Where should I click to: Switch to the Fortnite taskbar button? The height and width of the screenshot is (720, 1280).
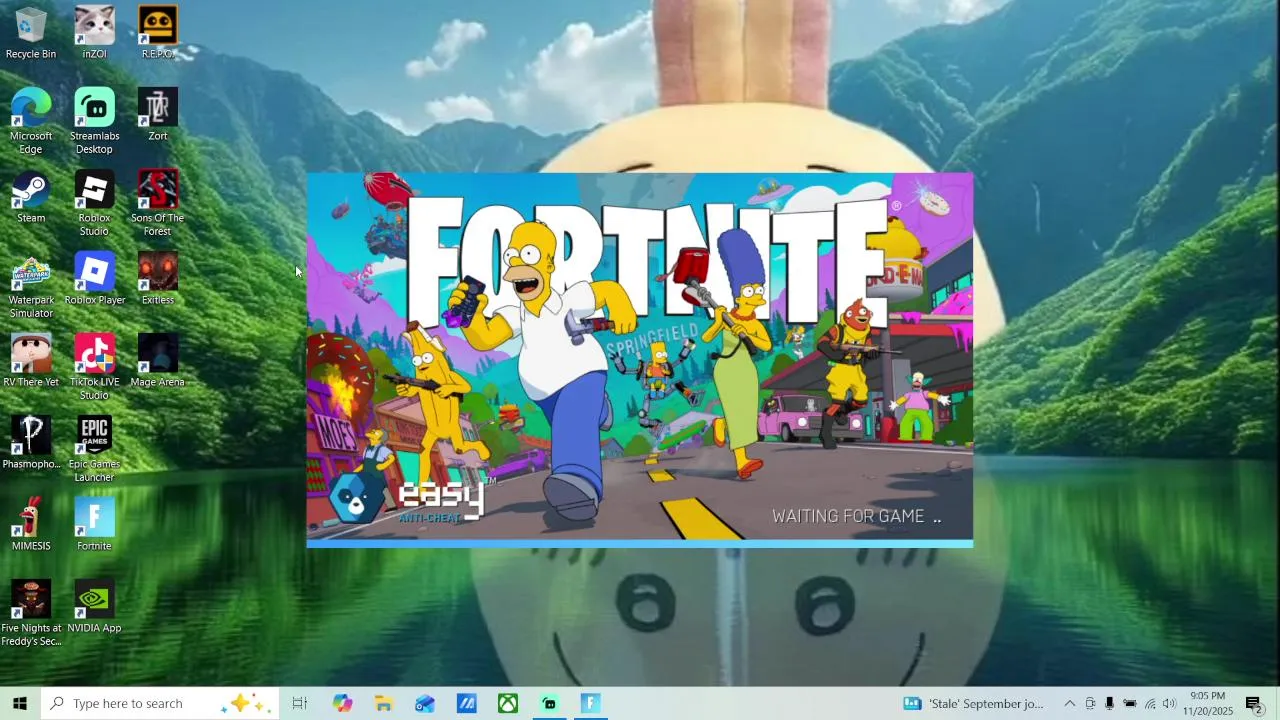[x=591, y=703]
